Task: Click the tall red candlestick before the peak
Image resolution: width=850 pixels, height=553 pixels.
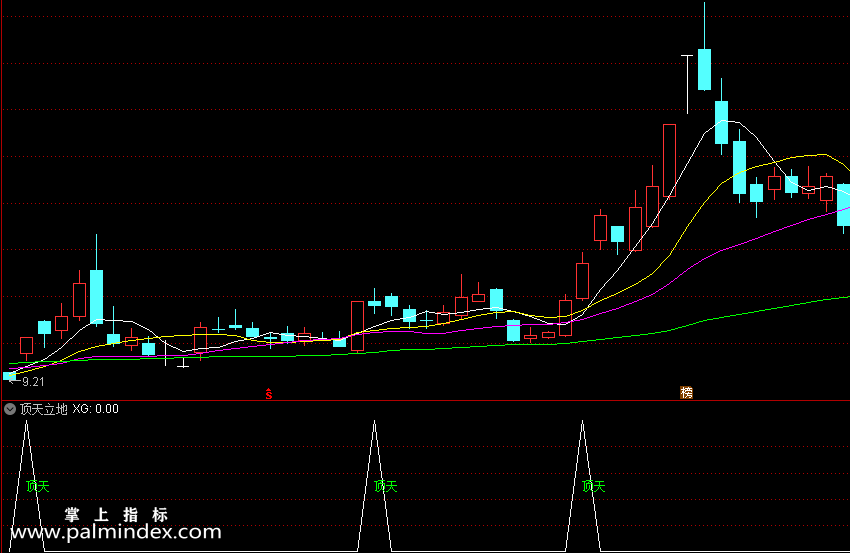Action: [x=669, y=160]
